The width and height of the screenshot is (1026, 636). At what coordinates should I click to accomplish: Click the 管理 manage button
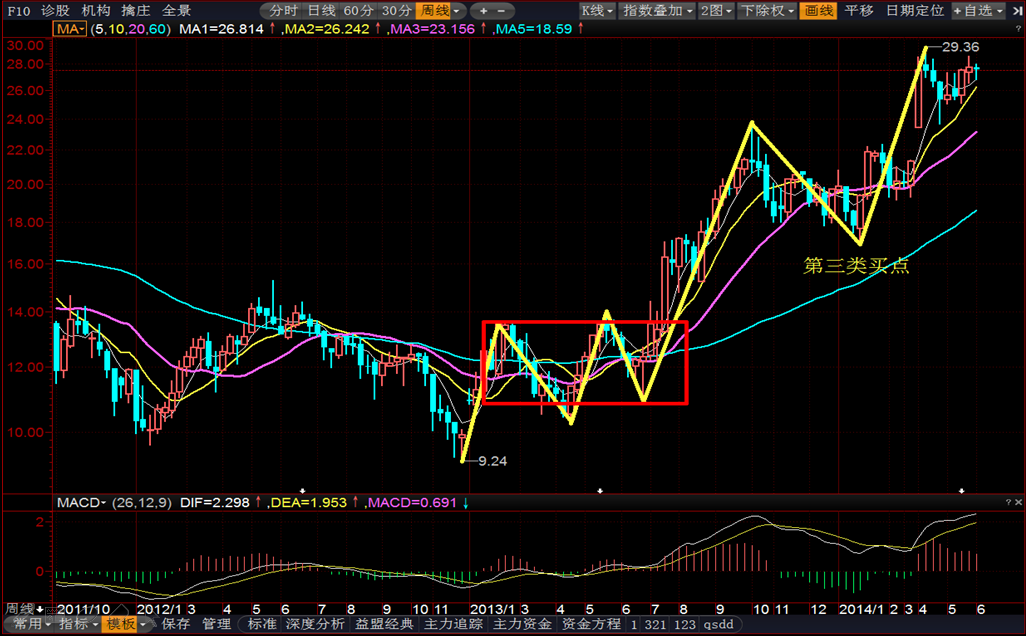pyautogui.click(x=217, y=624)
